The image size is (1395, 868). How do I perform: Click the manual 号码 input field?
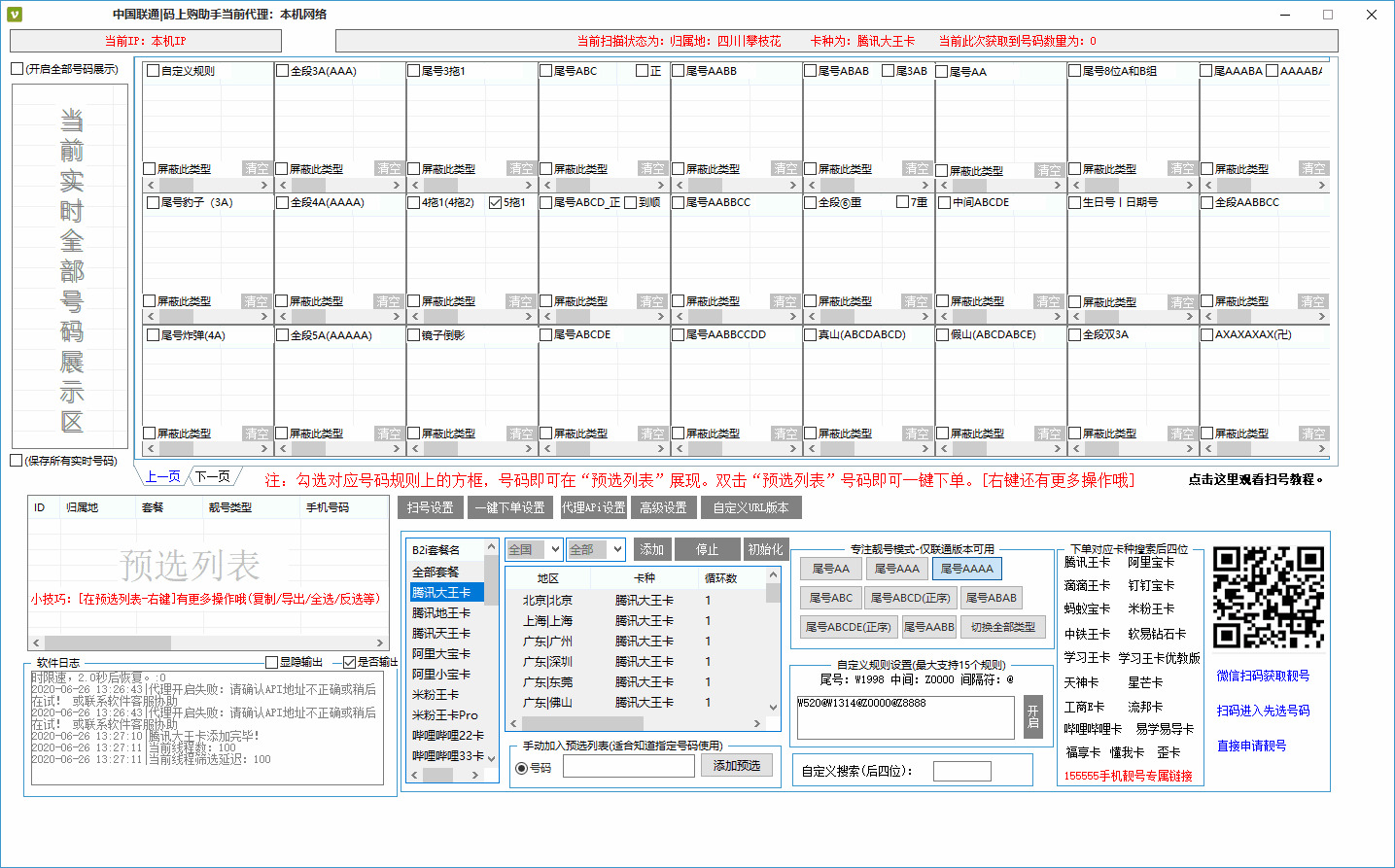pyautogui.click(x=628, y=766)
